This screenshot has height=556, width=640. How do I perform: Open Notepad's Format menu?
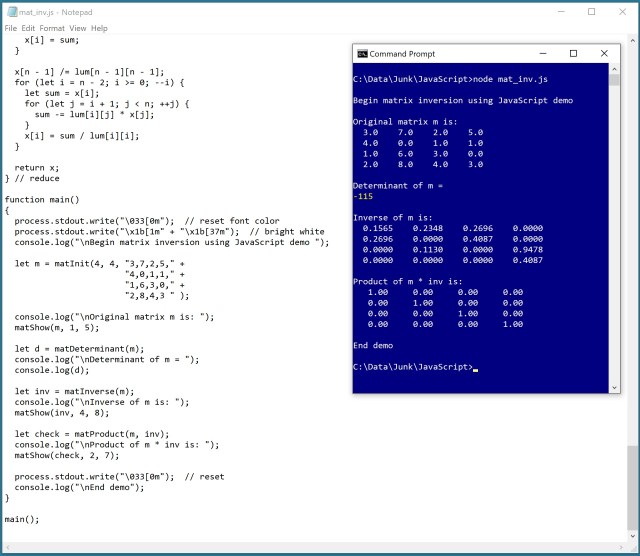pos(53,28)
